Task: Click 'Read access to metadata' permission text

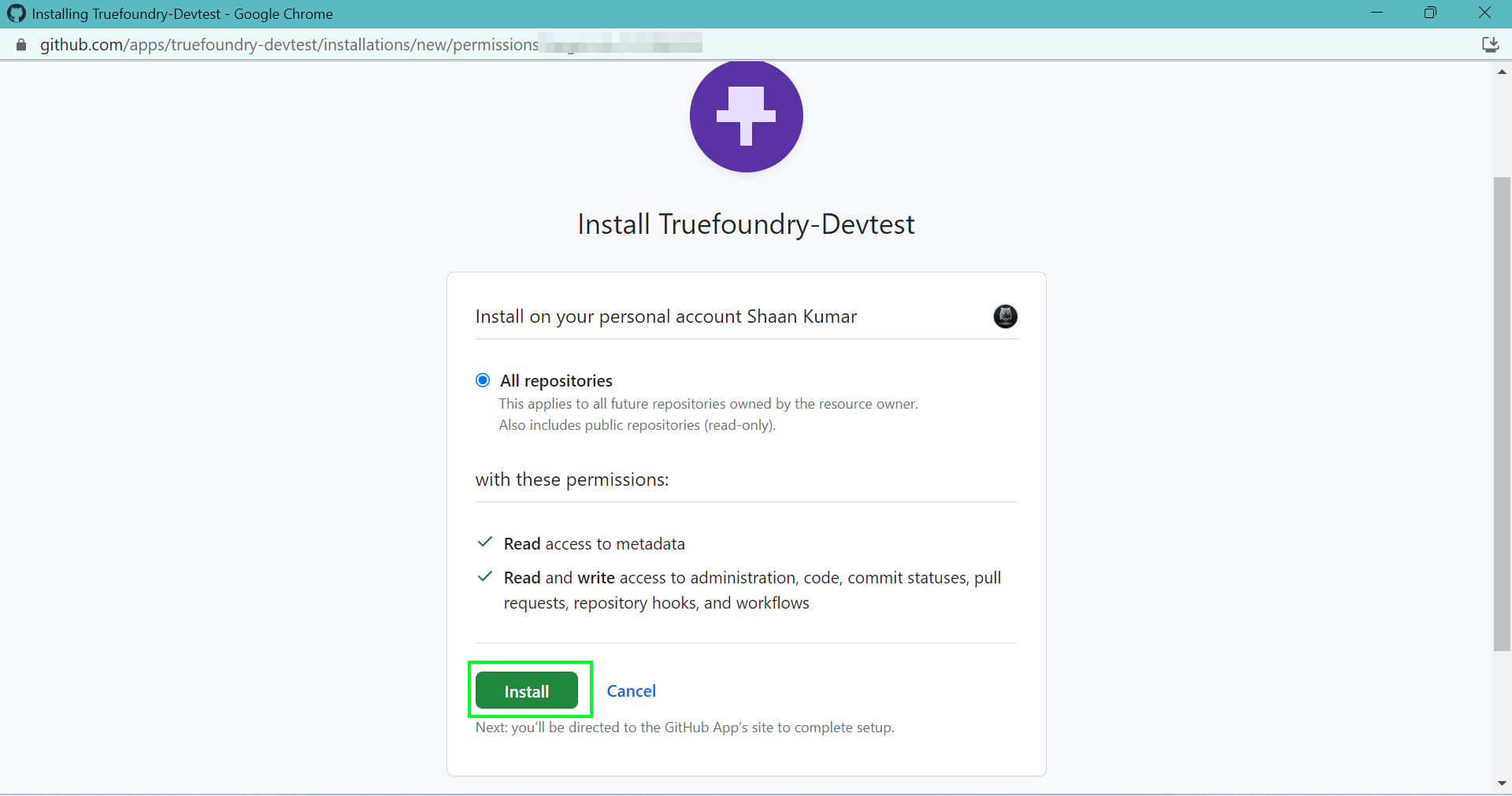Action: click(x=595, y=544)
